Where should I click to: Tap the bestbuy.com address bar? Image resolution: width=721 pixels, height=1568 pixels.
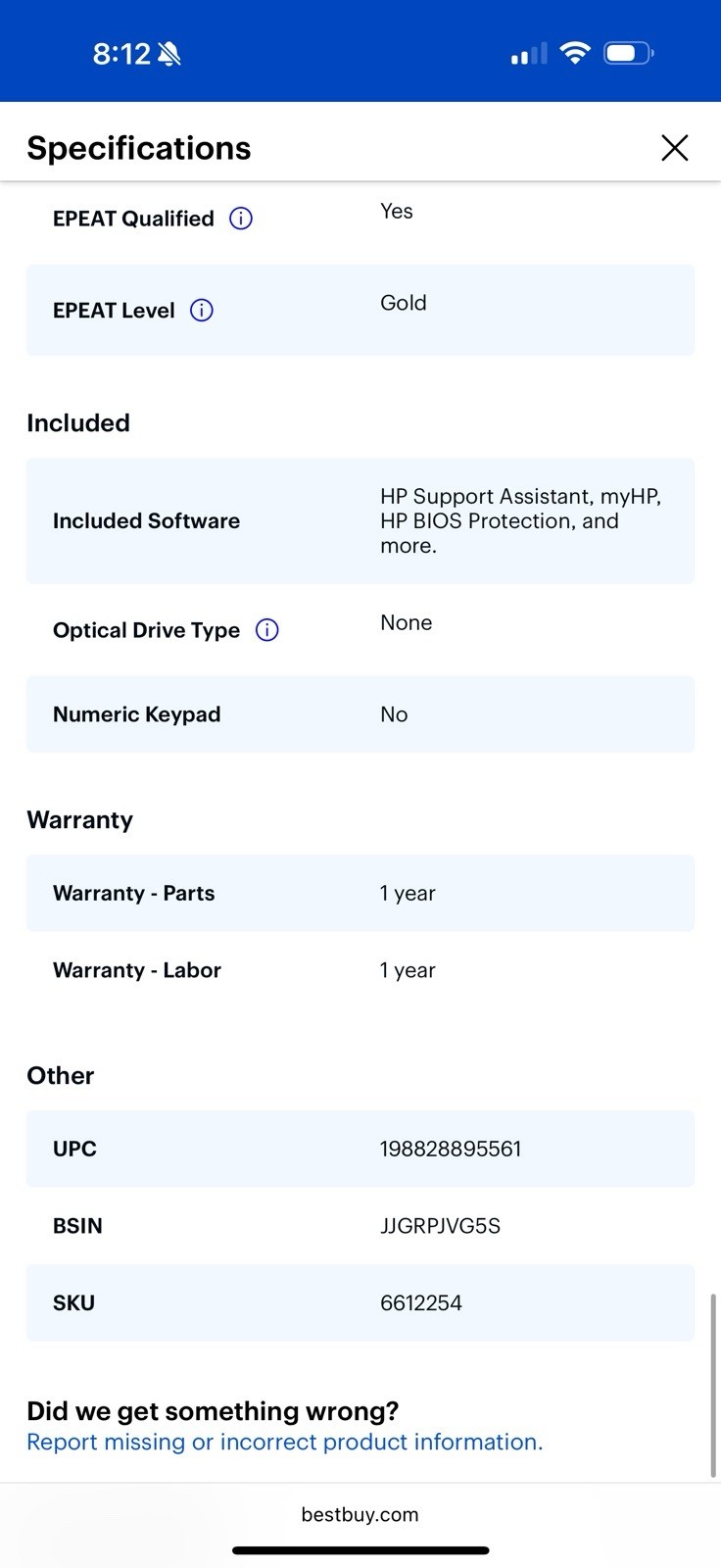(360, 1514)
